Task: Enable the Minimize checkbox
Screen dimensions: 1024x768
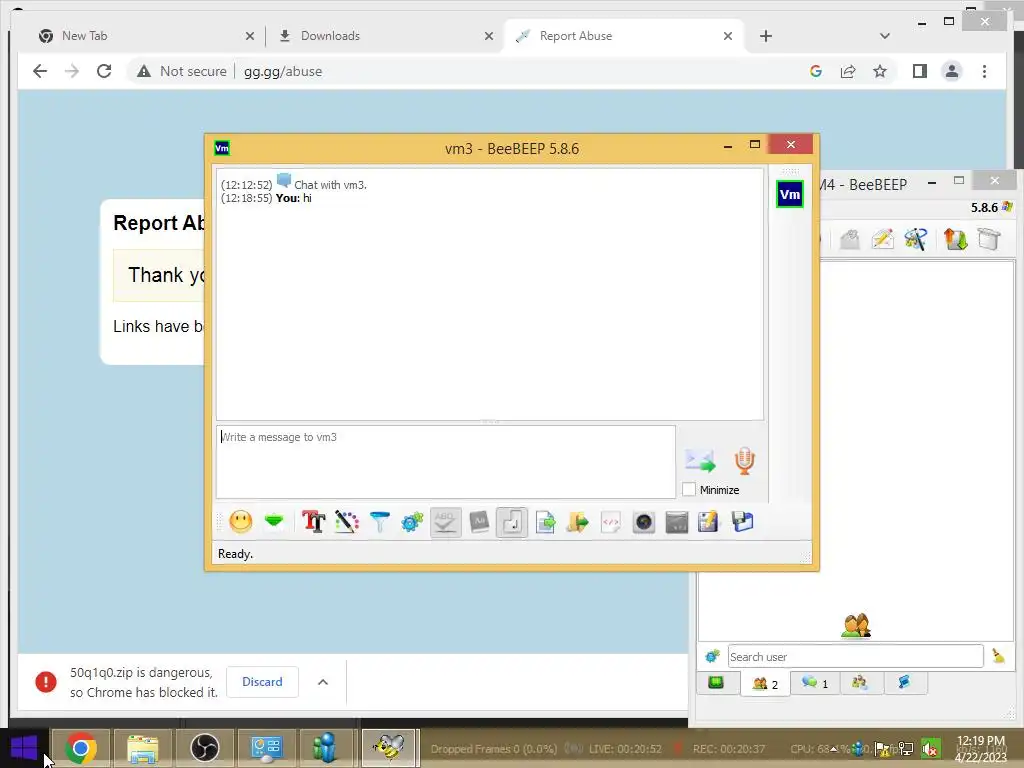Action: click(x=688, y=489)
